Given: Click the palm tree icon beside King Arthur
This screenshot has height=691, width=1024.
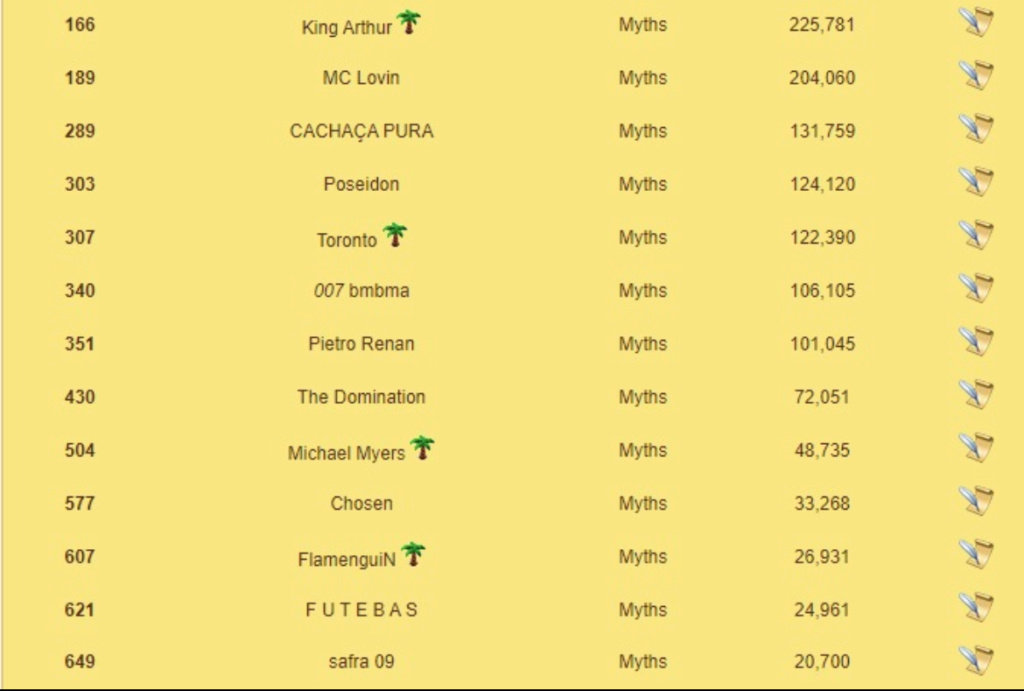Looking at the screenshot, I should coord(409,22).
